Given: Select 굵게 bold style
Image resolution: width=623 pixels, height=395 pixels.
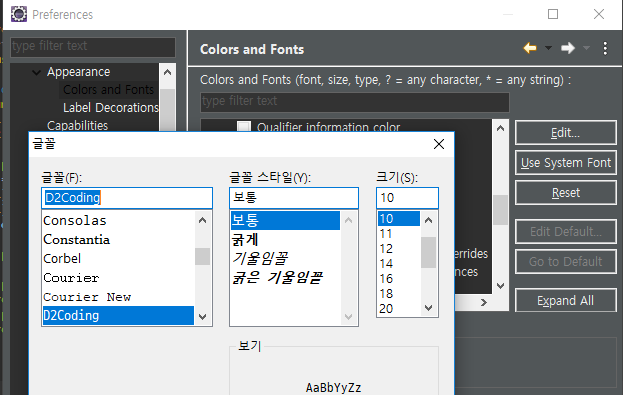Looking at the screenshot, I should pos(285,240).
